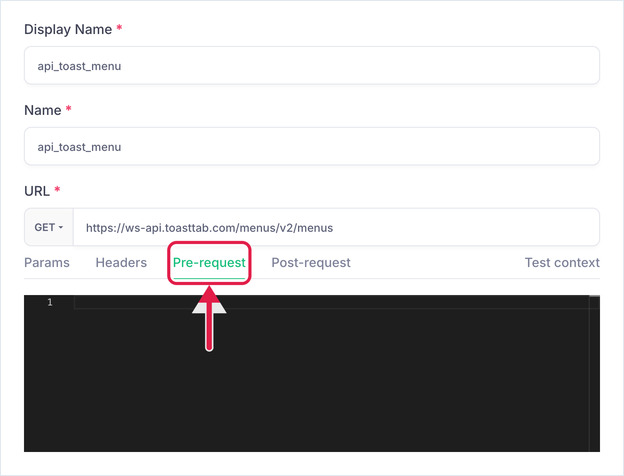Switch to the Headers tab

[x=121, y=263]
